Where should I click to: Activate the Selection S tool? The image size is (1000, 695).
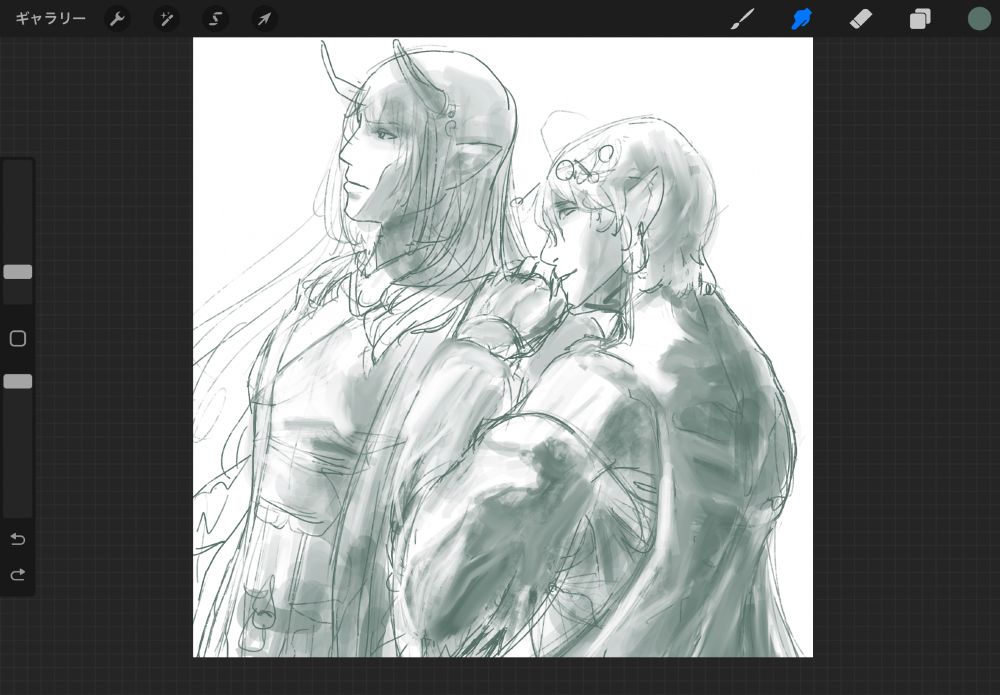tap(216, 19)
